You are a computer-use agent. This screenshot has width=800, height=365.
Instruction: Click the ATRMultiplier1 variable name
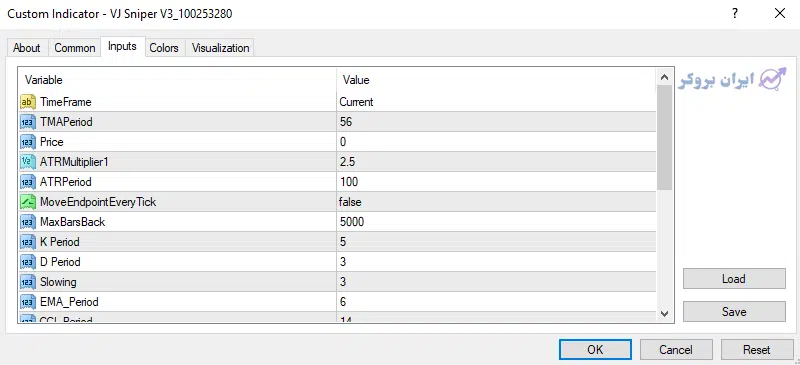(74, 162)
